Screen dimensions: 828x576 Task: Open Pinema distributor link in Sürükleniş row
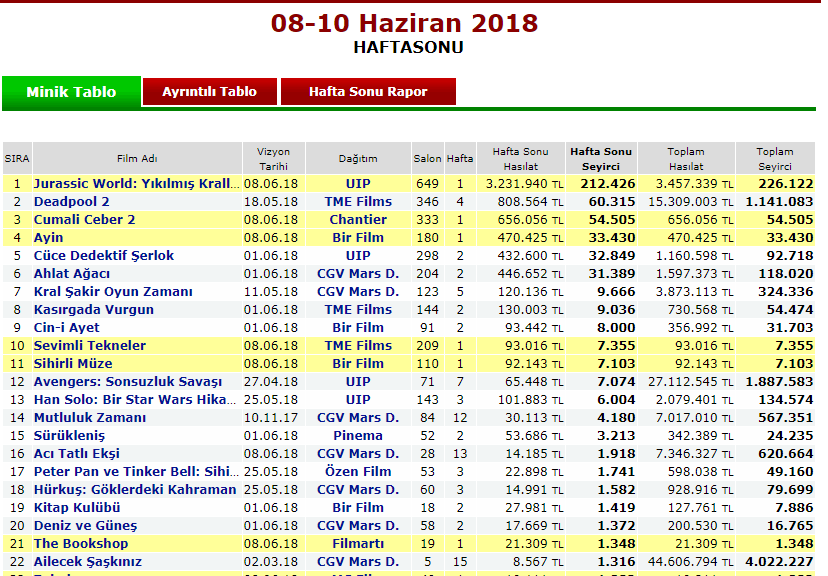pyautogui.click(x=358, y=436)
